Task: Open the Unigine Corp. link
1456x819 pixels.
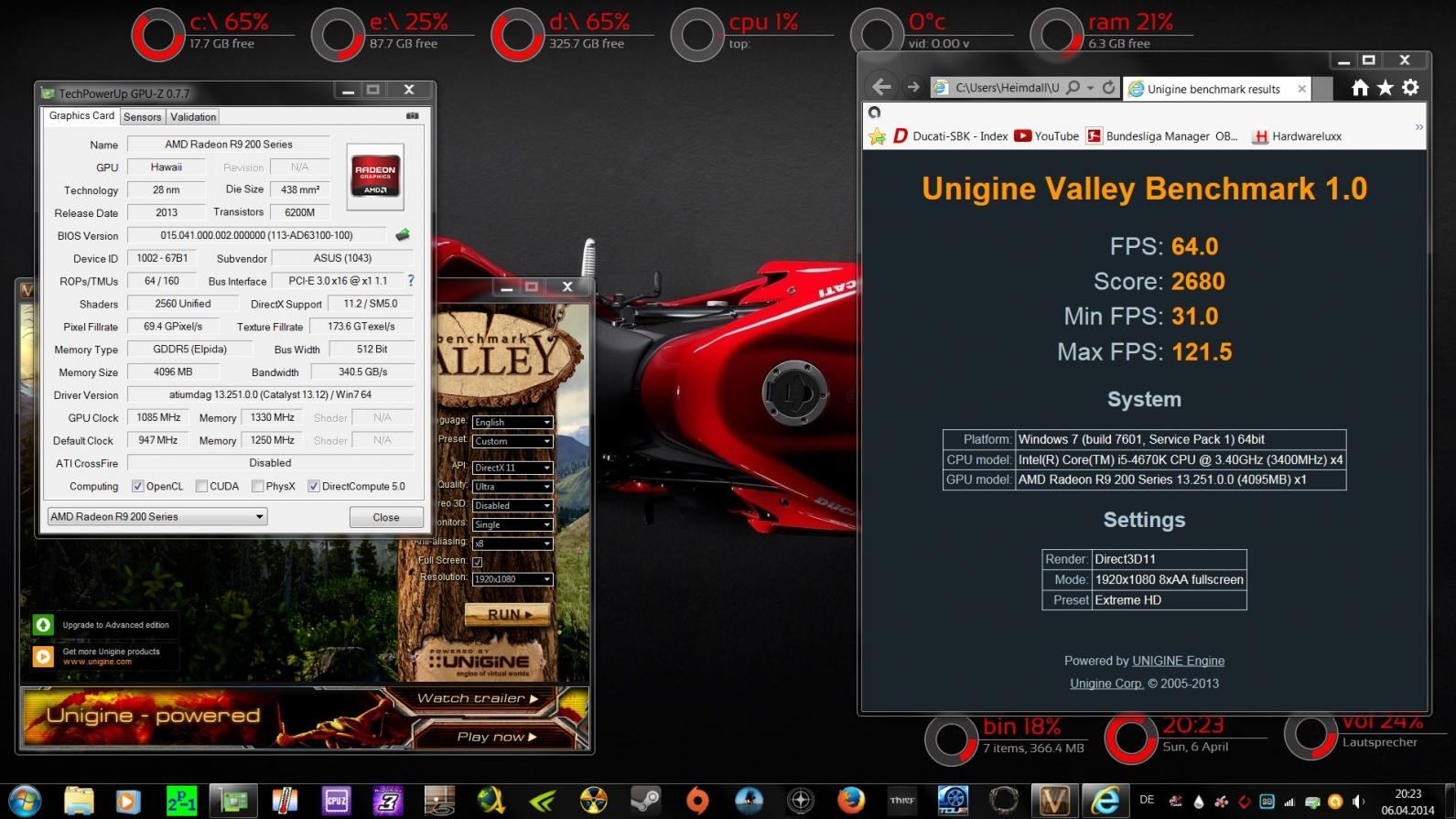Action: (1106, 684)
